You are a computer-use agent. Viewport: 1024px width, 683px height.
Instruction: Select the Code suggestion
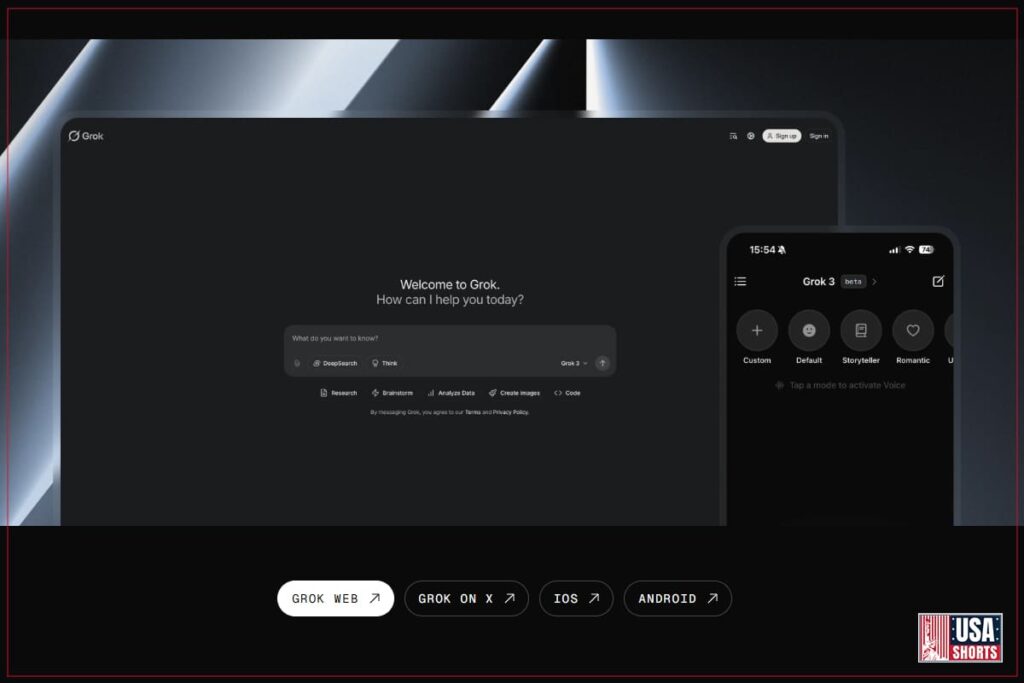(x=567, y=393)
